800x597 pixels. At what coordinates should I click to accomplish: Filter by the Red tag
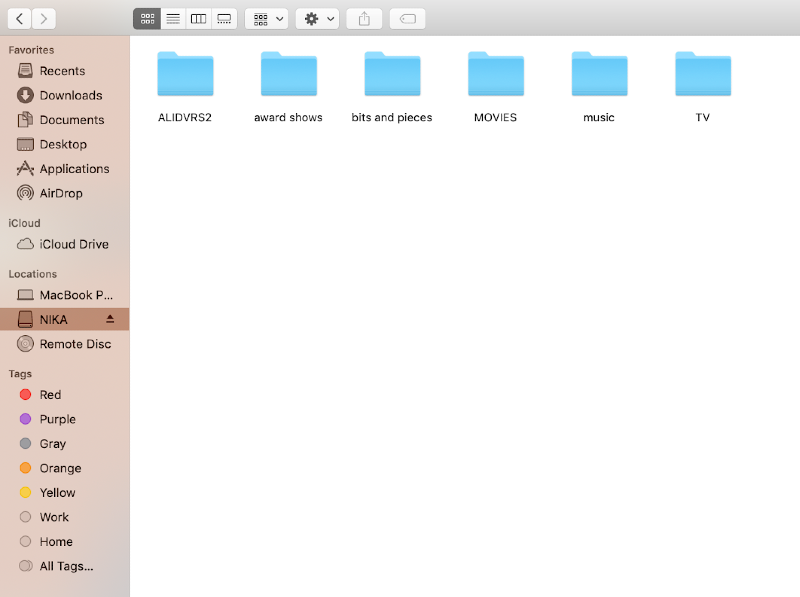[65, 395]
